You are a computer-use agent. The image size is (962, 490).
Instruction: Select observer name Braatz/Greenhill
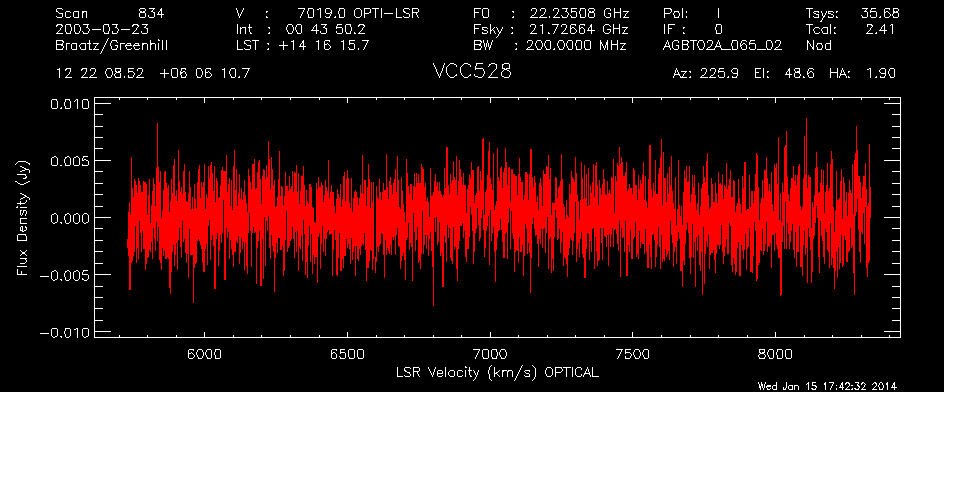pos(111,46)
